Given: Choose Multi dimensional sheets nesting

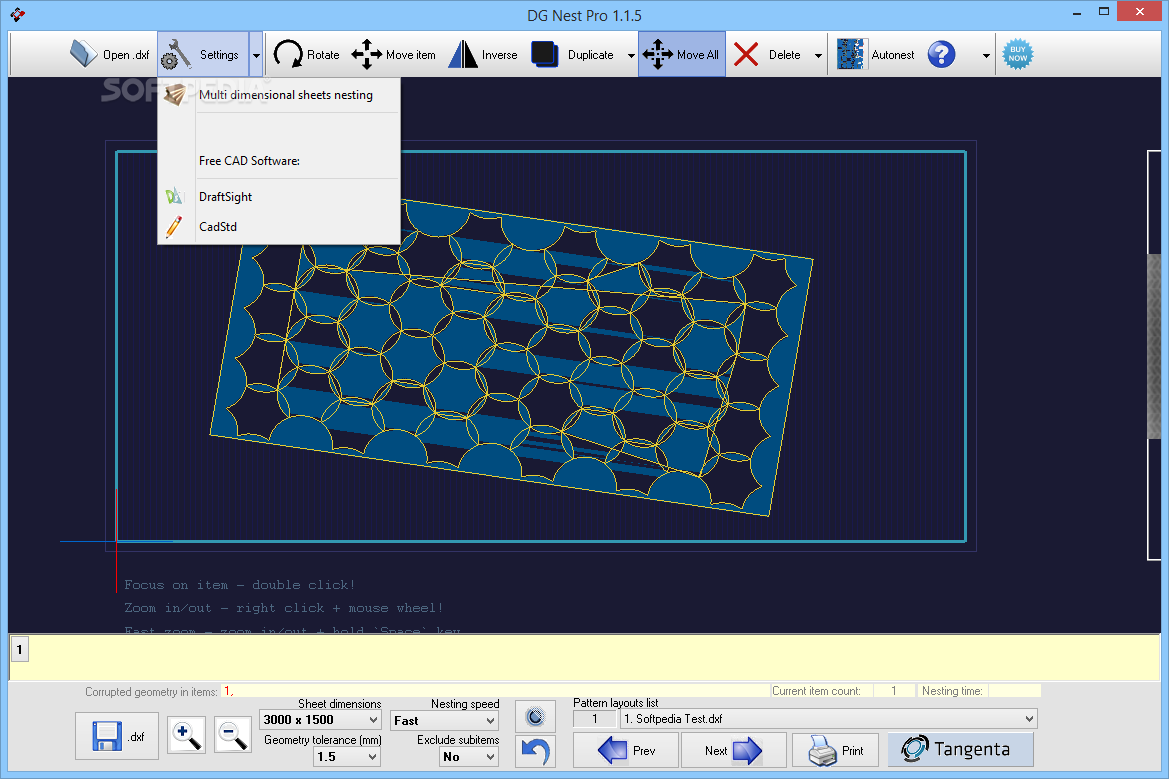Looking at the screenshot, I should pyautogui.click(x=279, y=95).
